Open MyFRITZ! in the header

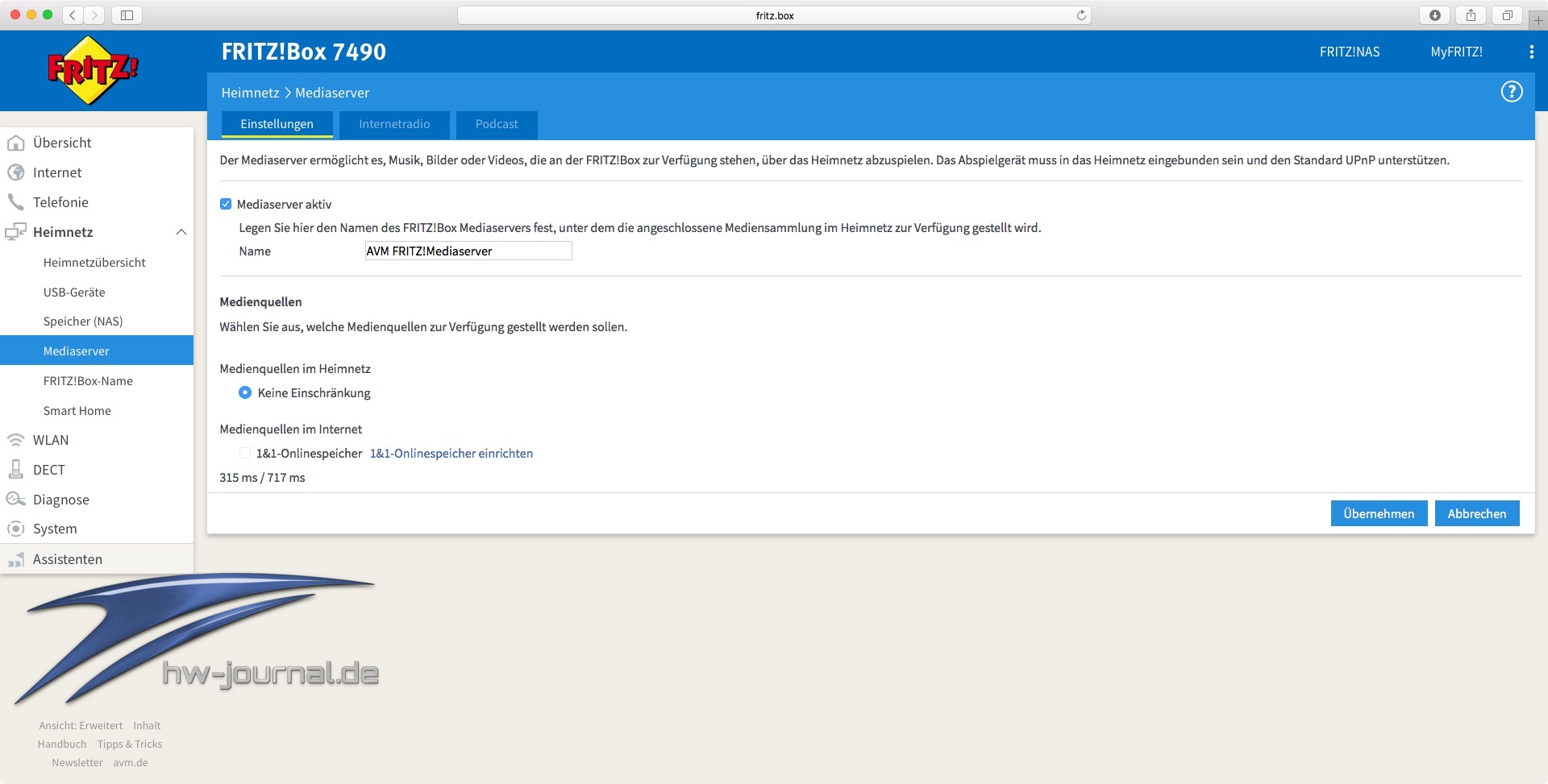click(x=1456, y=52)
